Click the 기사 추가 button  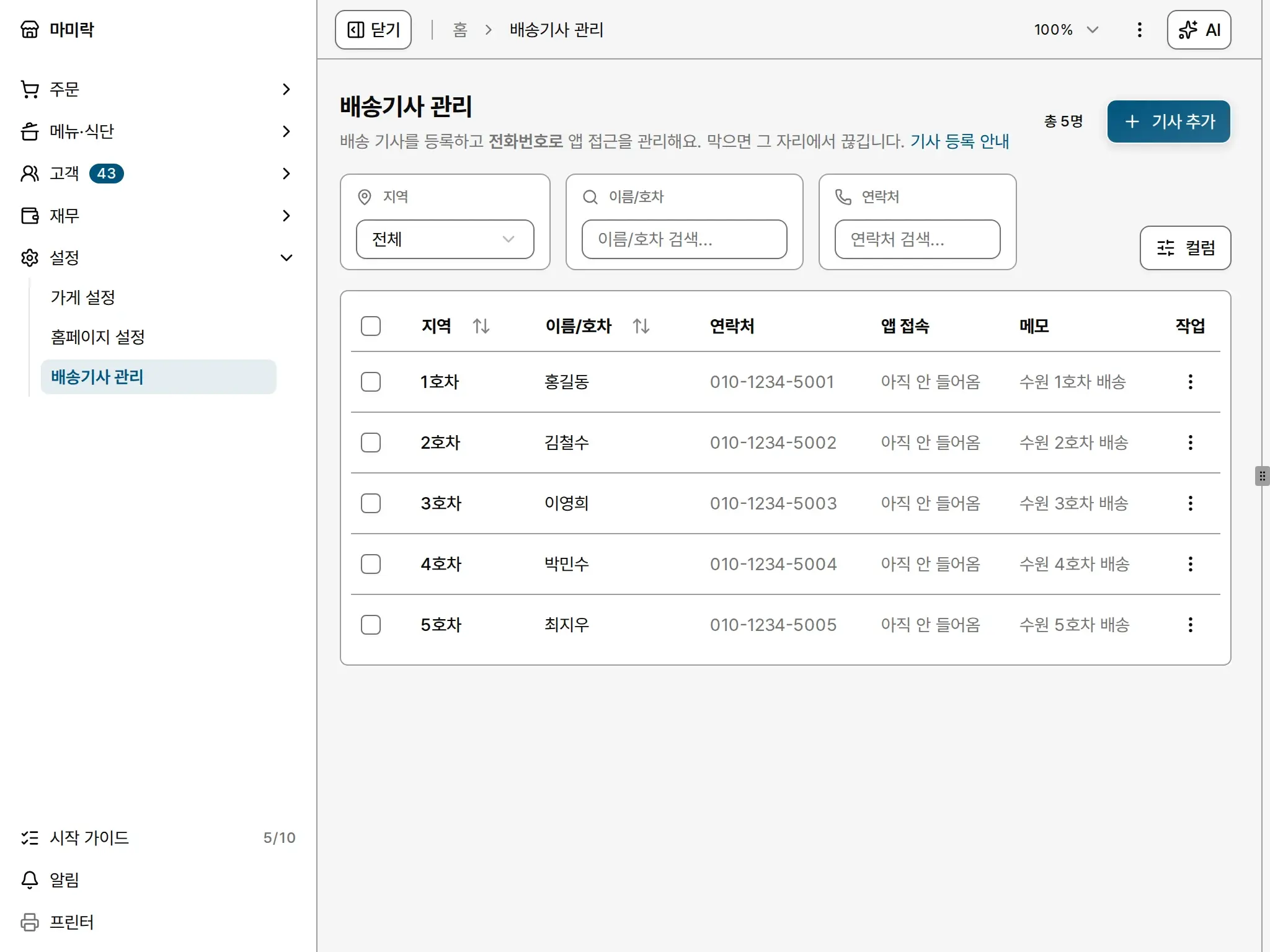pyautogui.click(x=1168, y=121)
